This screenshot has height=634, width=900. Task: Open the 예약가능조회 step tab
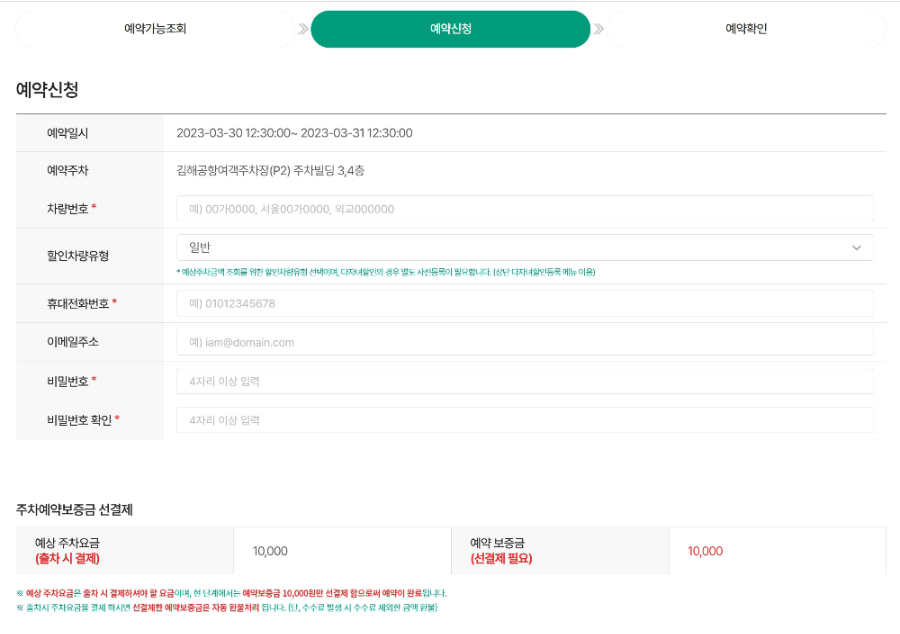tap(155, 29)
